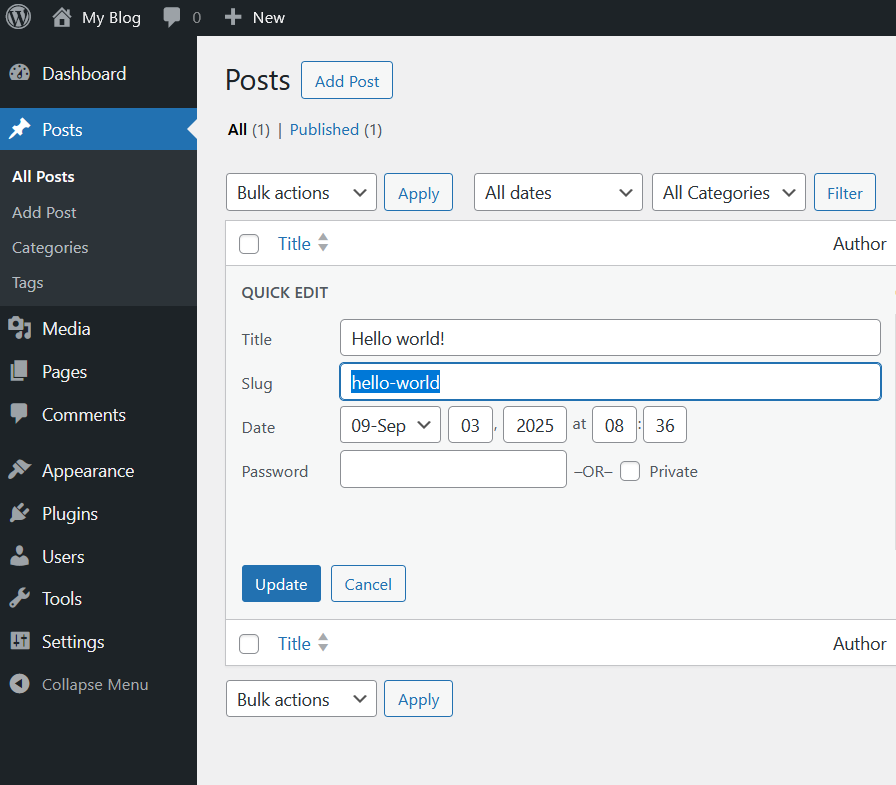Click the WordPress logo icon
The width and height of the screenshot is (896, 785).
coord(19,17)
